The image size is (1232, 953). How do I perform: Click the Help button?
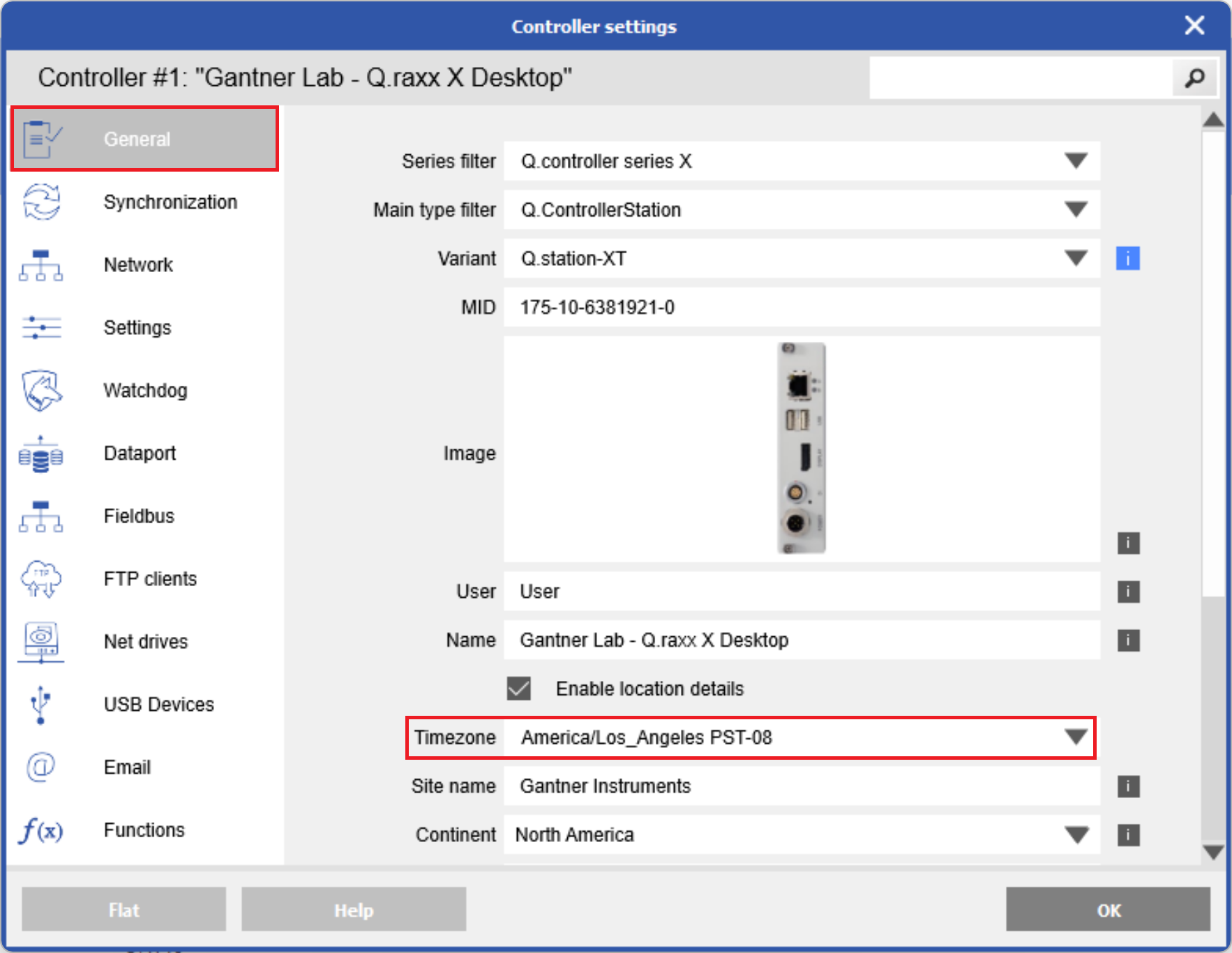(x=354, y=910)
